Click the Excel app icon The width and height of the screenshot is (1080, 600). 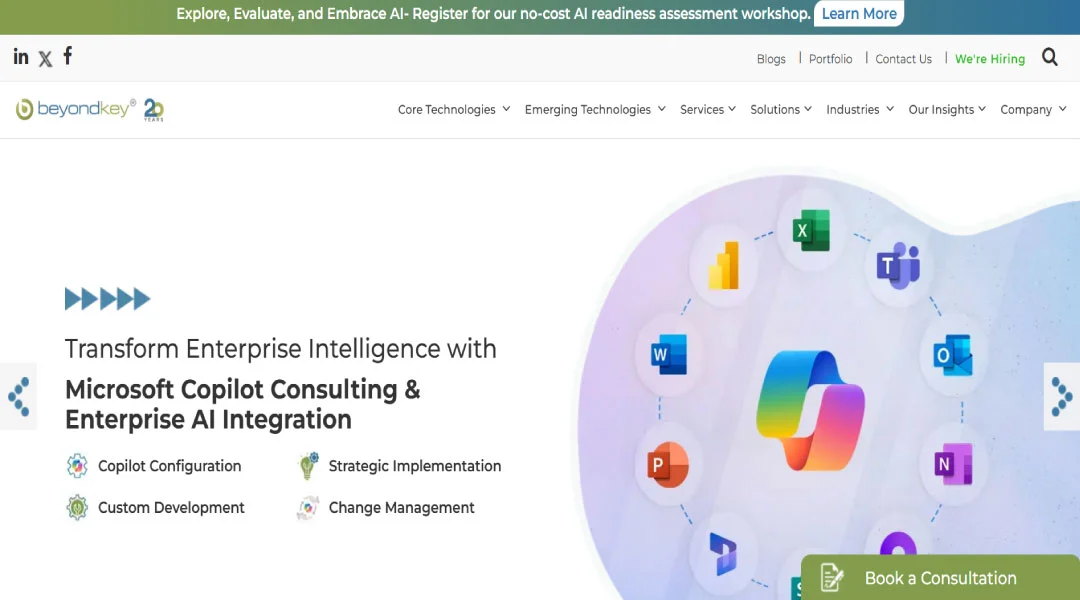click(x=810, y=231)
